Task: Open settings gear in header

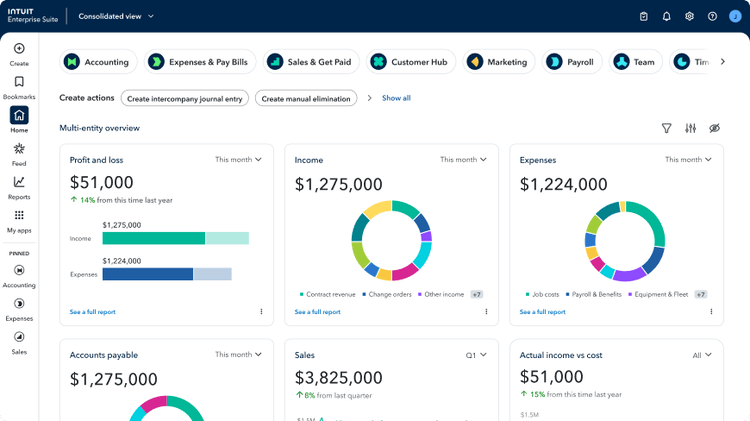Action: click(689, 16)
